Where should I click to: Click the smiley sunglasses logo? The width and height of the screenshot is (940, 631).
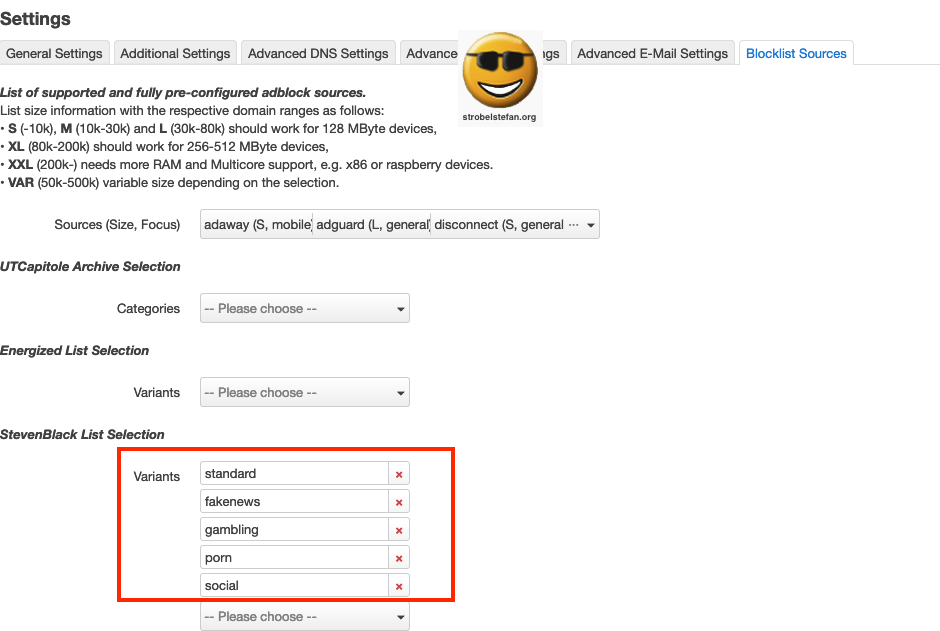pos(500,72)
